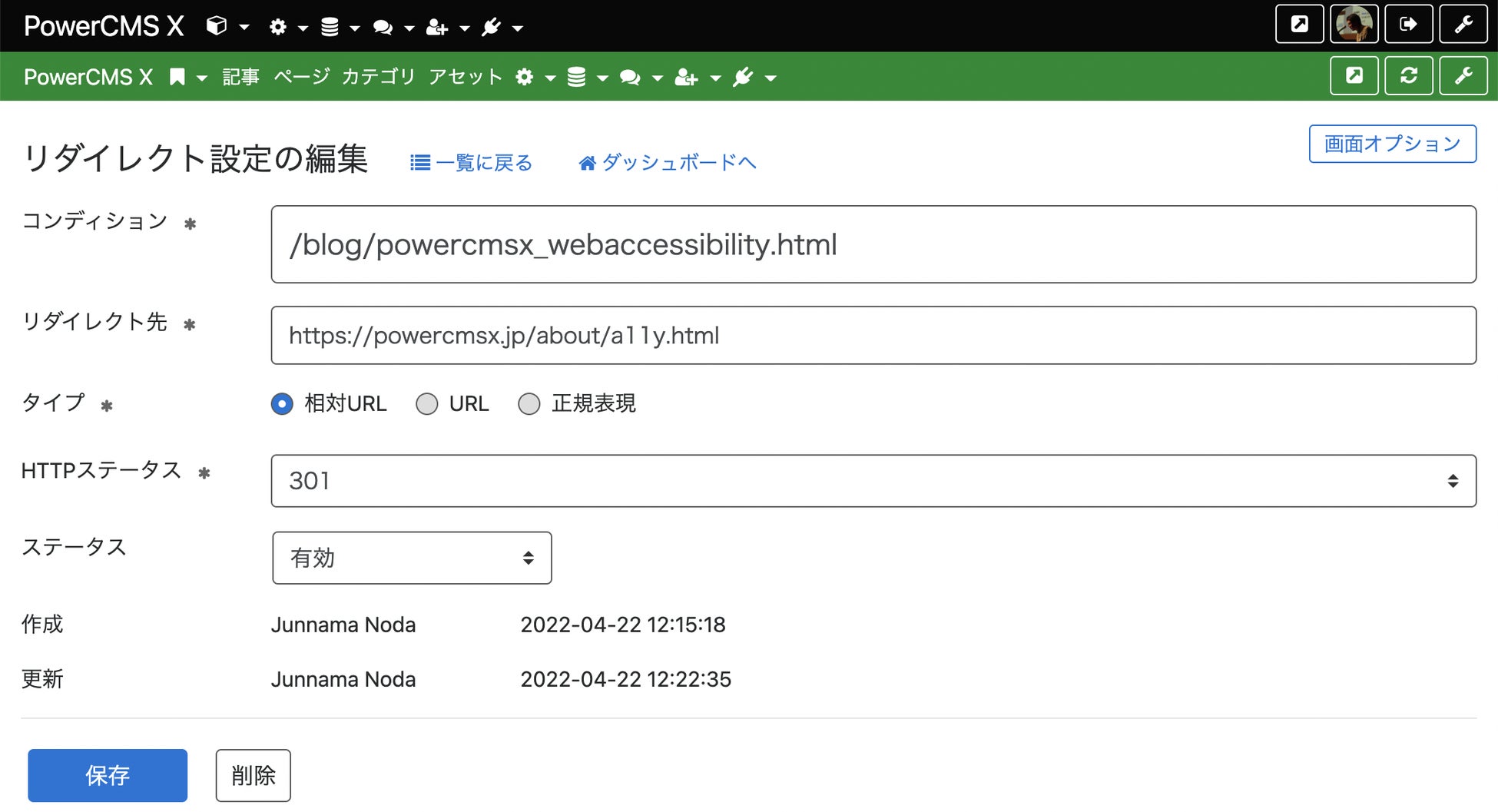Click the wrench icon in the green bar
Screen dimensions: 1498x812
pos(1463,75)
